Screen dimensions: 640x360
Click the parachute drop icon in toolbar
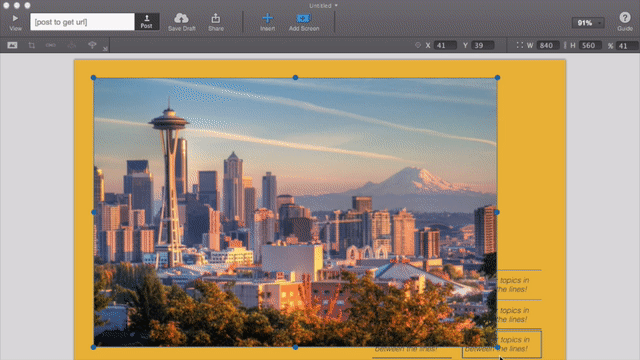pos(92,45)
